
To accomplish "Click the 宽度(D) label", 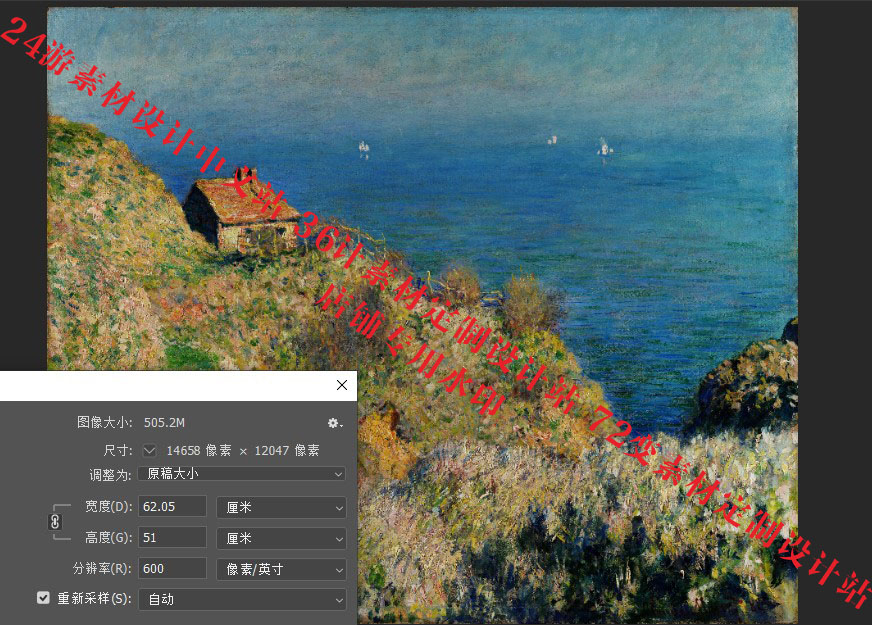I will coord(108,507).
